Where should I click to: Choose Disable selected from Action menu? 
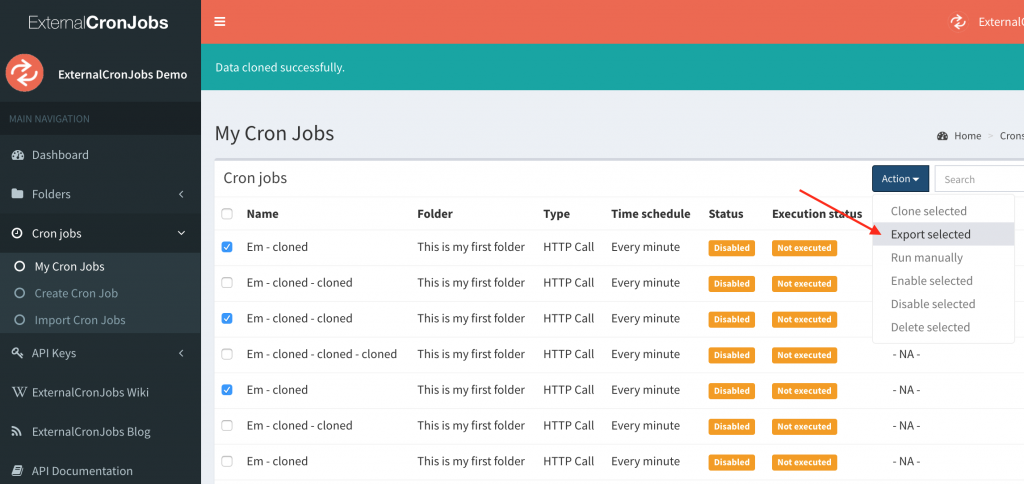[x=943, y=304]
